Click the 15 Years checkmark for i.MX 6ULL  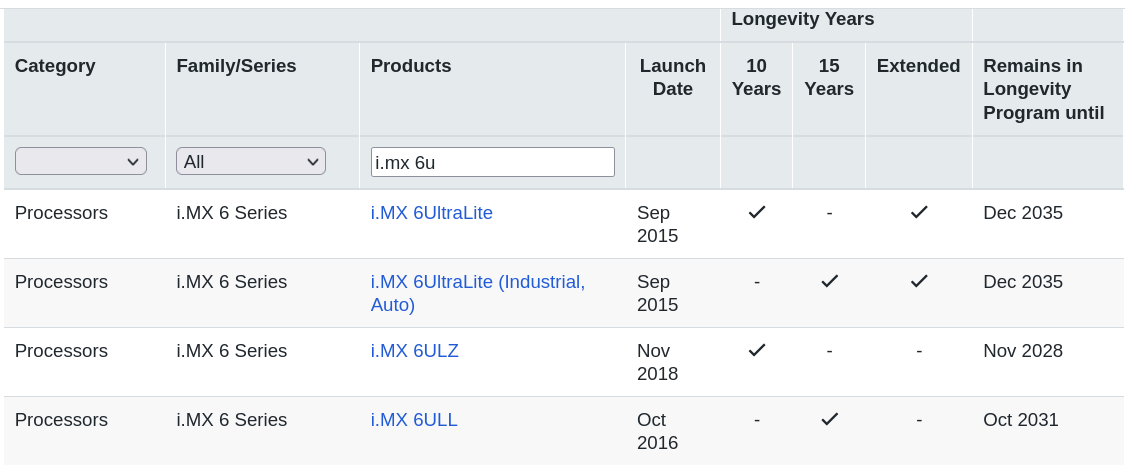(x=829, y=419)
